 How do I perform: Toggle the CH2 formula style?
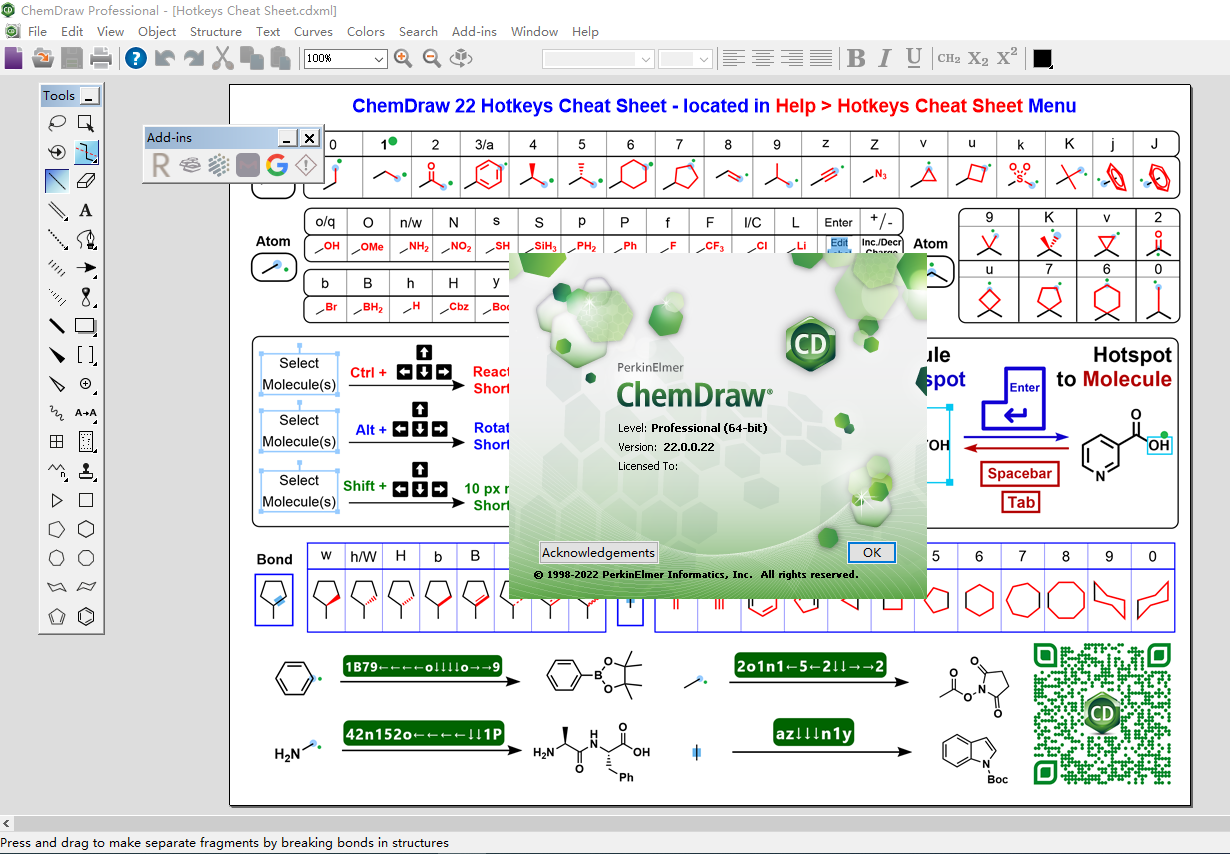(x=949, y=59)
